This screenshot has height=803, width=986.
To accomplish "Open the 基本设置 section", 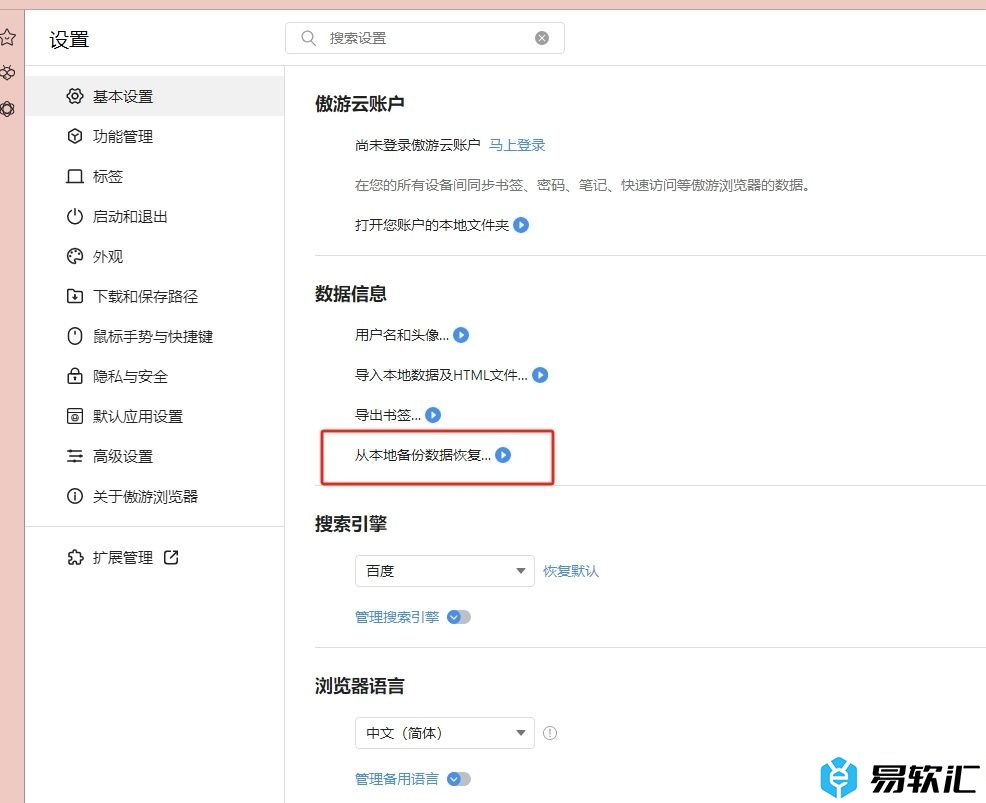I will (155, 96).
